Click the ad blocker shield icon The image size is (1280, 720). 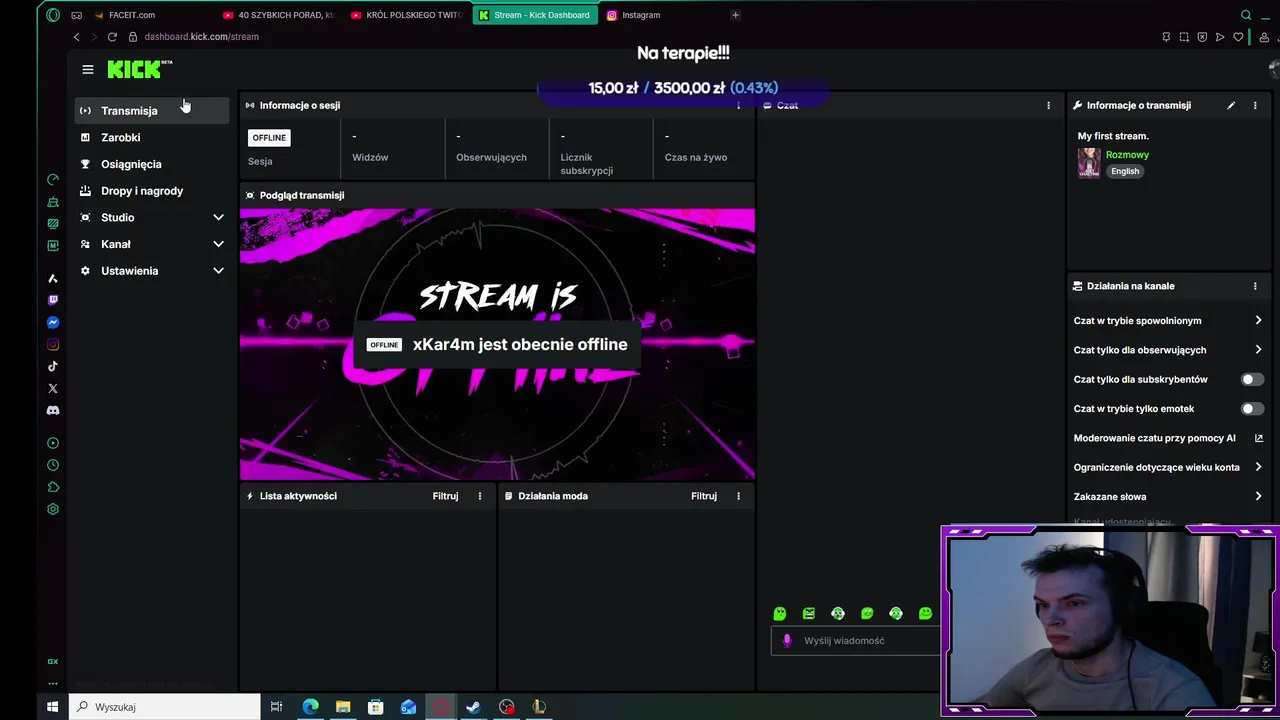(x=1202, y=37)
